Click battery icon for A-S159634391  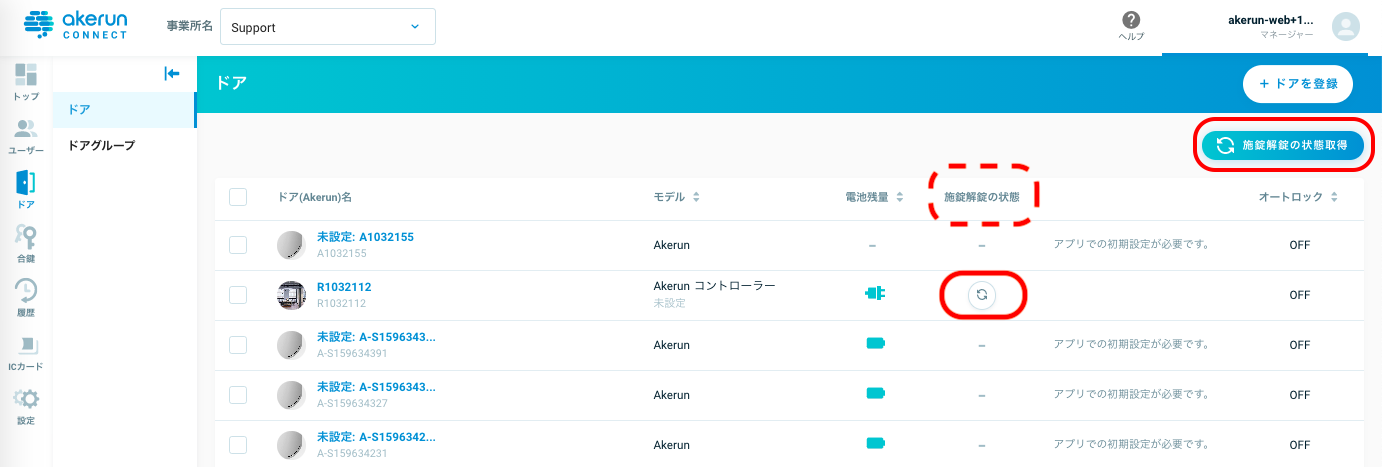[x=876, y=343]
